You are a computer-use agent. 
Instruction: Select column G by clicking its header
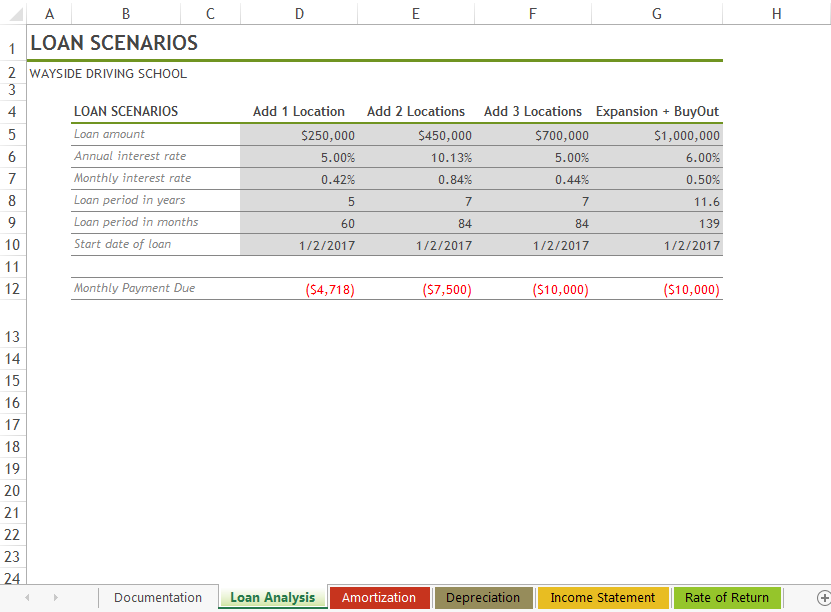[656, 14]
